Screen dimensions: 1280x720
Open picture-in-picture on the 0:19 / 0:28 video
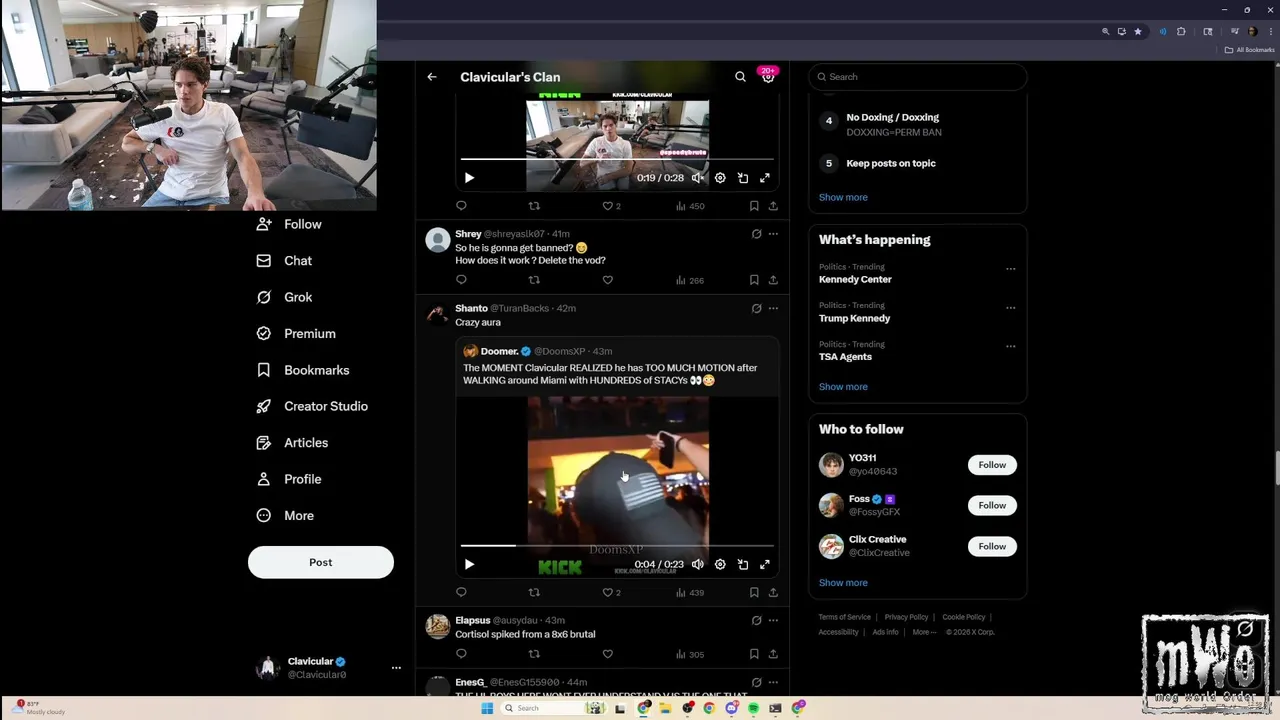click(x=743, y=178)
